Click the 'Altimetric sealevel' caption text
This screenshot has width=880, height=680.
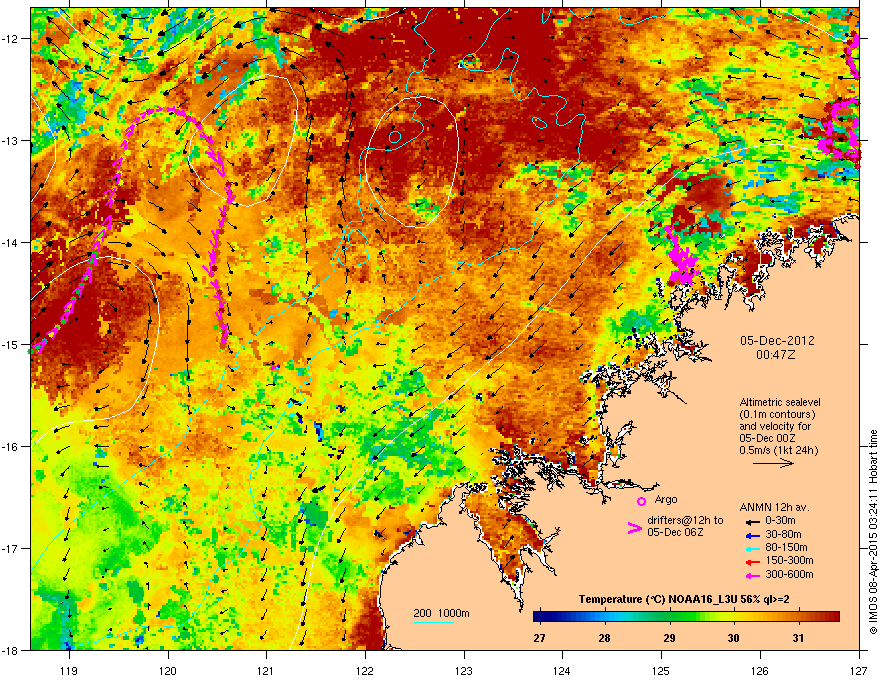tap(780, 402)
